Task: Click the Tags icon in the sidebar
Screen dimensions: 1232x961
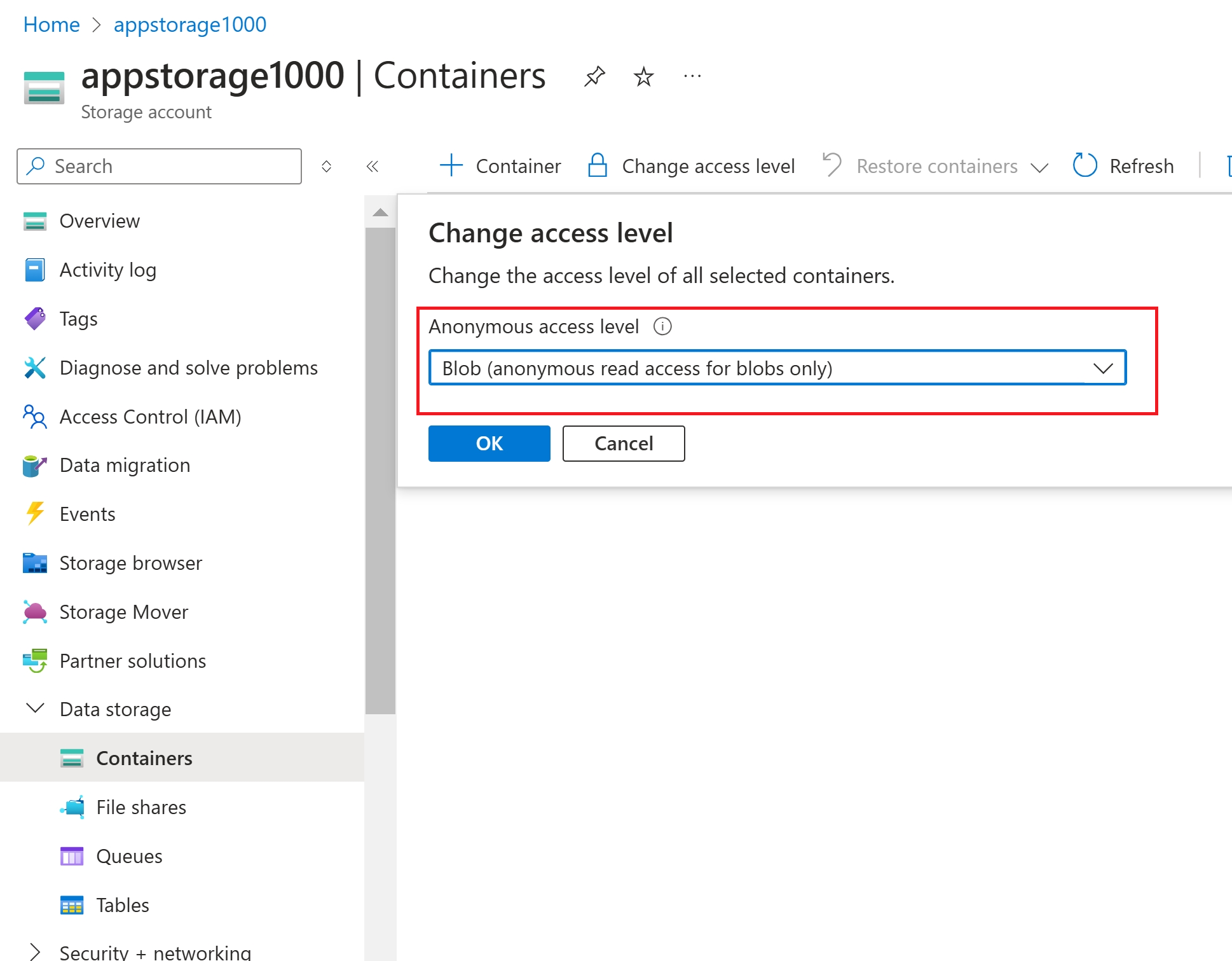Action: pyautogui.click(x=35, y=319)
